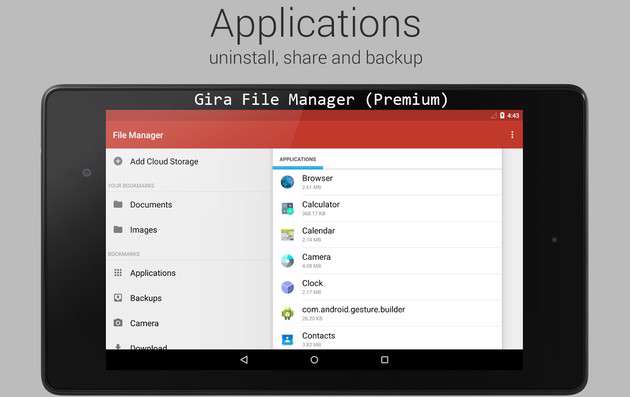Click the Camera app icon in list
The width and height of the screenshot is (630, 397).
[x=287, y=261]
